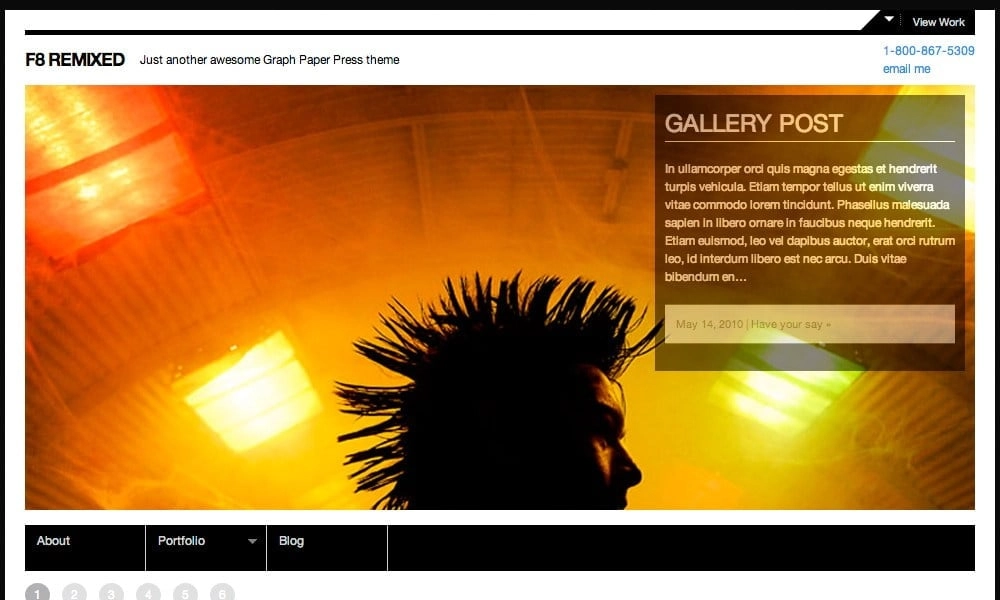Switch to slide 1 pagination dot
The image size is (1000, 600).
click(37, 593)
